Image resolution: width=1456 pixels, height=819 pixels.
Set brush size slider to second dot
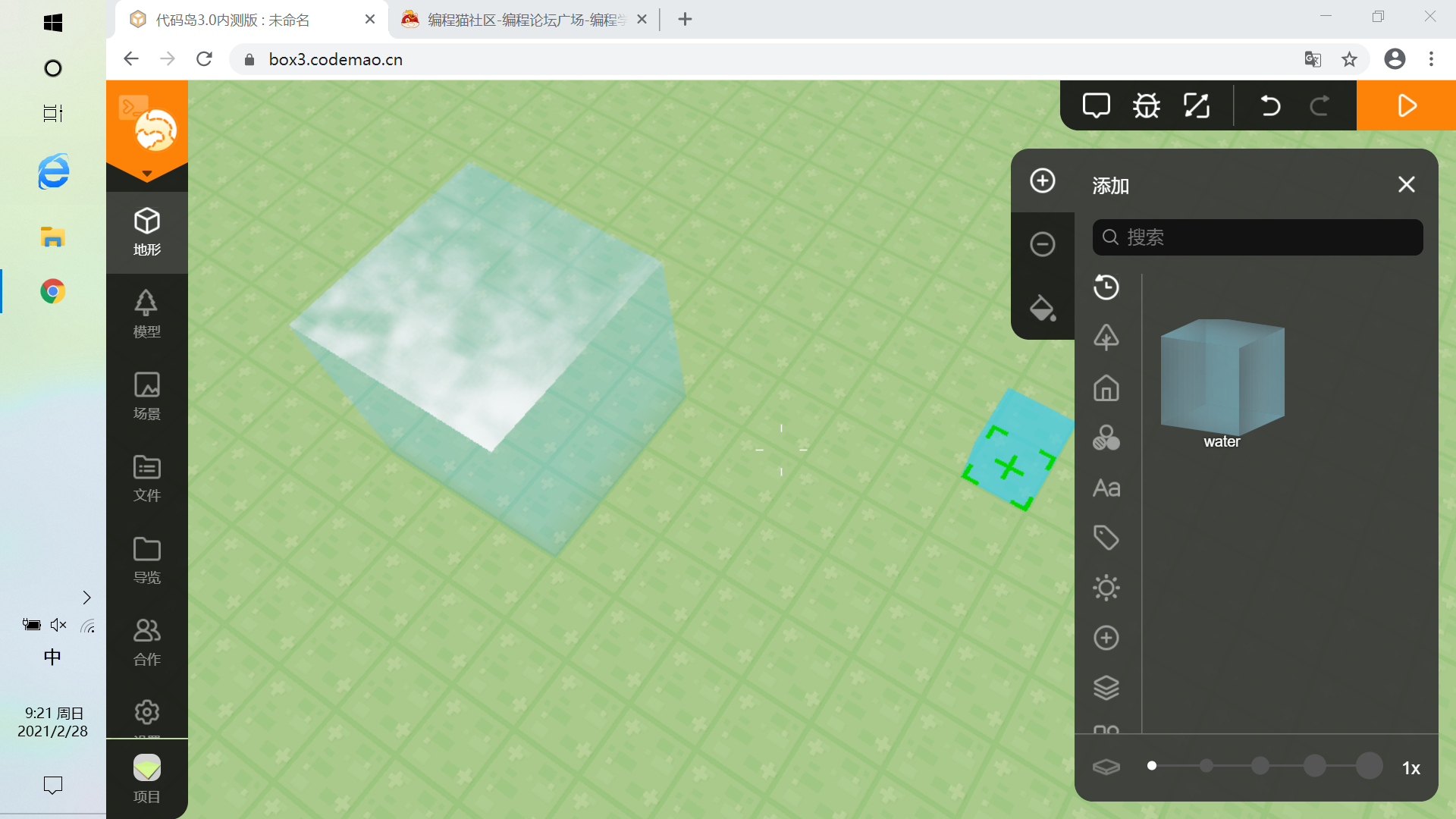(x=1207, y=766)
